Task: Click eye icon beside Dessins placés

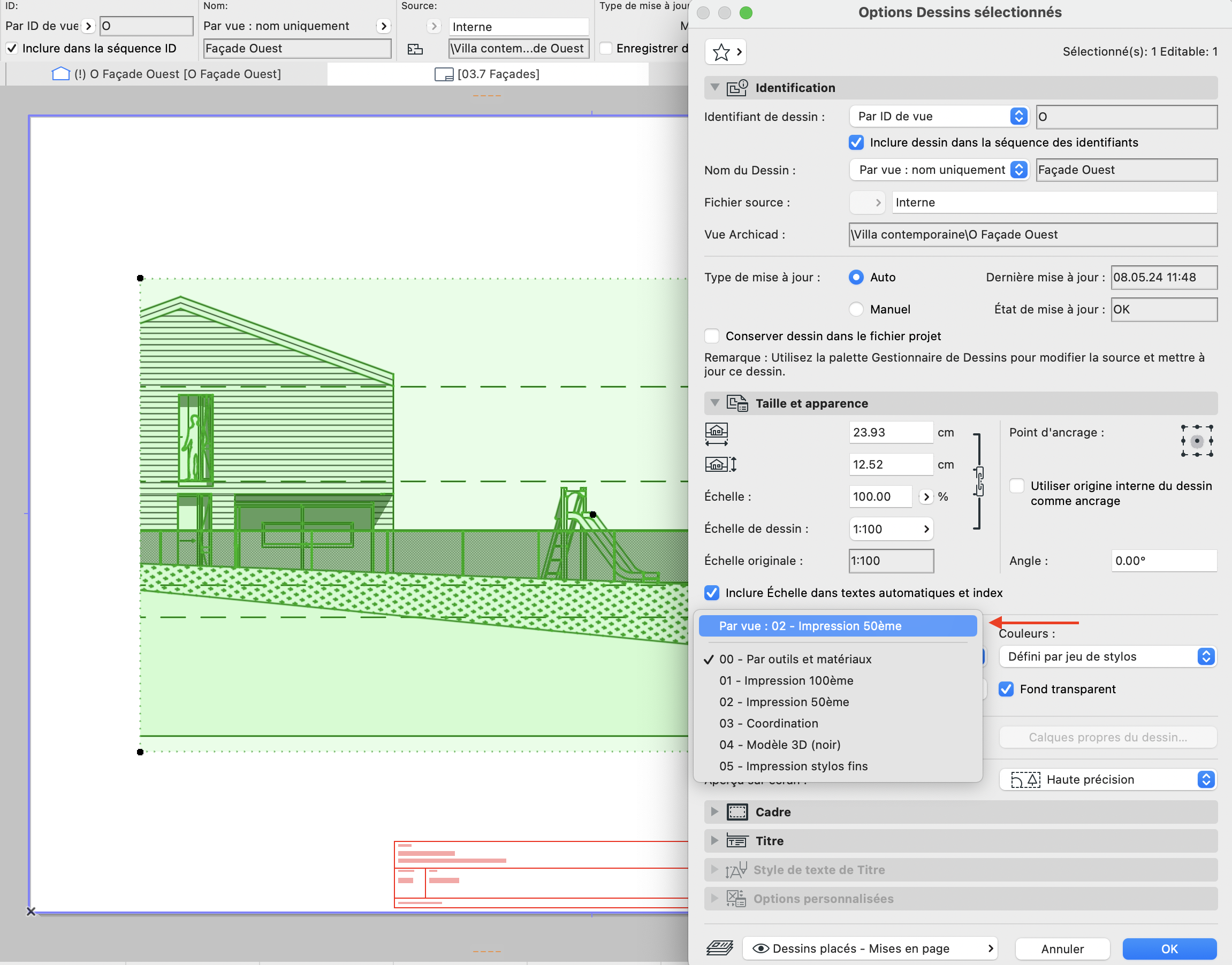Action: [761, 948]
